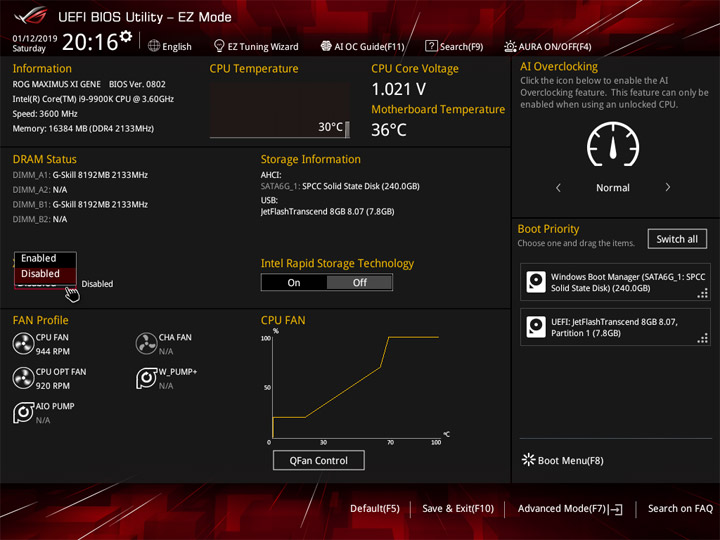The height and width of the screenshot is (540, 720).
Task: Click the 01/12/2019 date
Action: (35, 38)
